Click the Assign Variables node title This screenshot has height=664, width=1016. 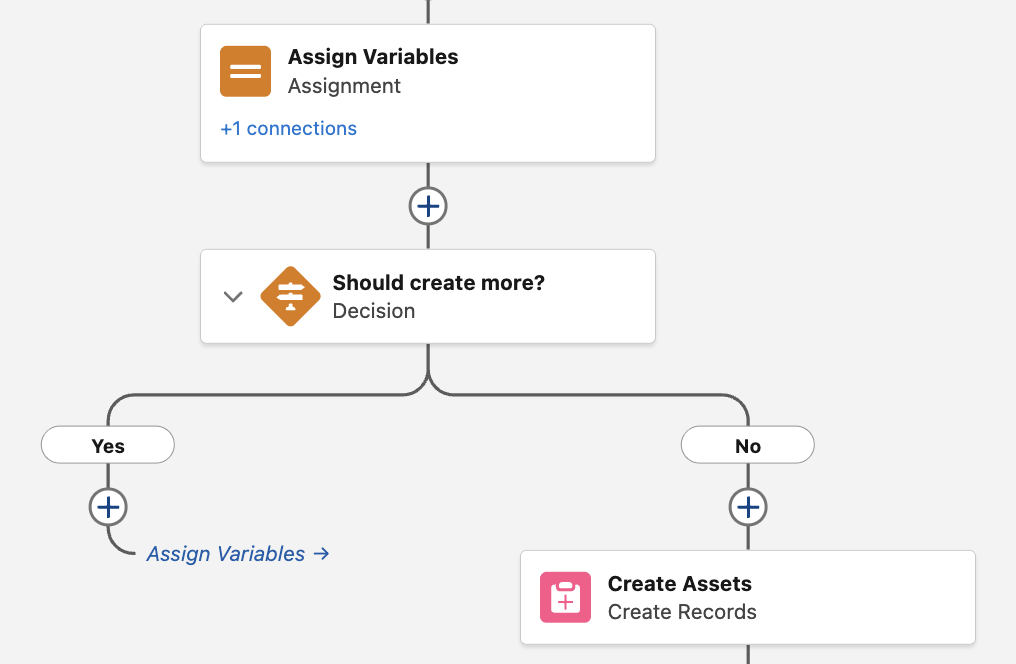click(x=373, y=57)
